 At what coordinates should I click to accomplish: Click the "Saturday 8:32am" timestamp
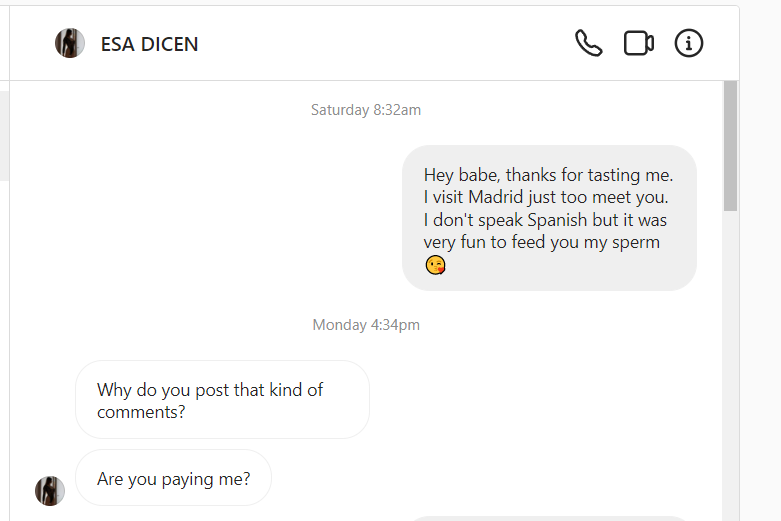click(x=365, y=110)
